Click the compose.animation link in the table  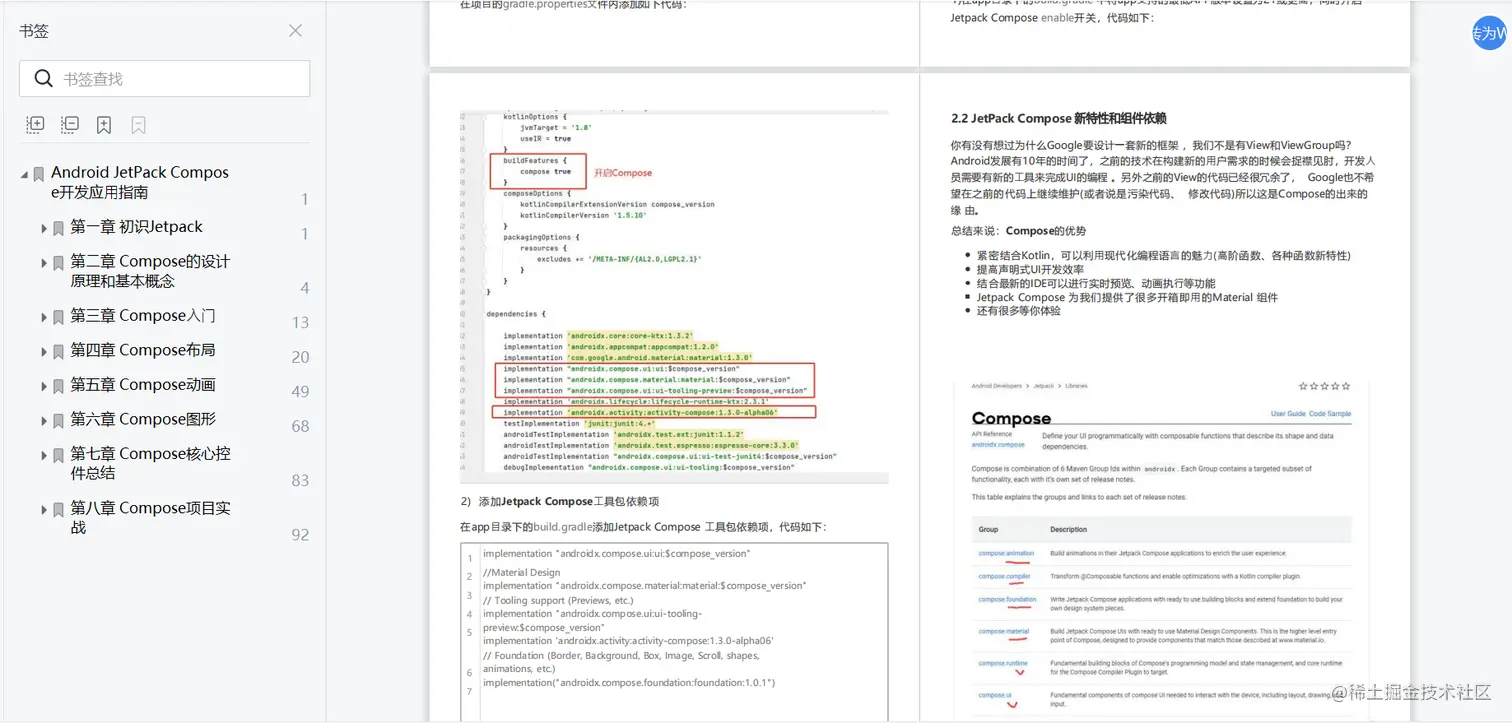(1006, 553)
